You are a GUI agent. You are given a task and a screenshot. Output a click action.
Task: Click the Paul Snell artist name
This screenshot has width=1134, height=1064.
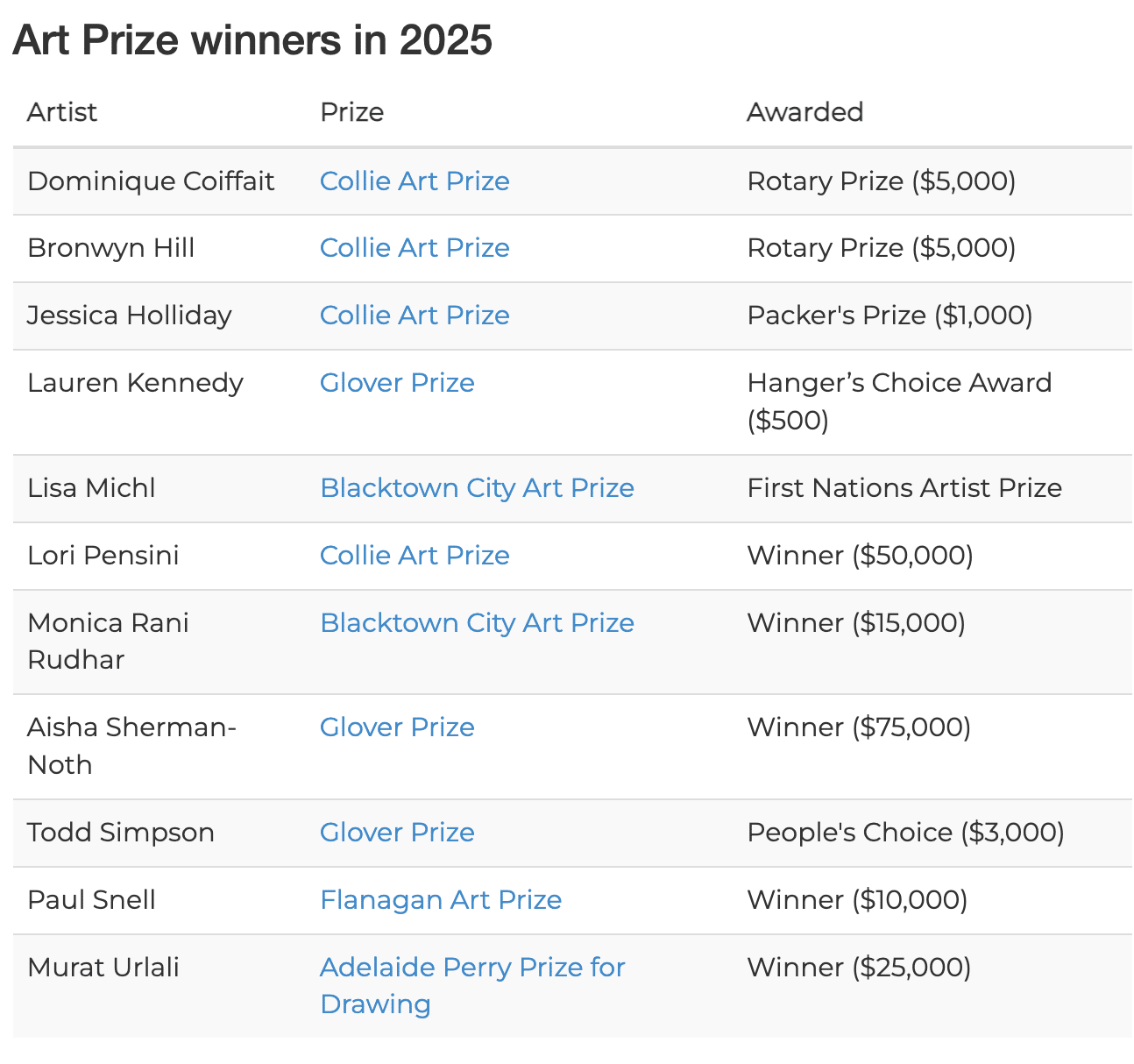click(91, 900)
